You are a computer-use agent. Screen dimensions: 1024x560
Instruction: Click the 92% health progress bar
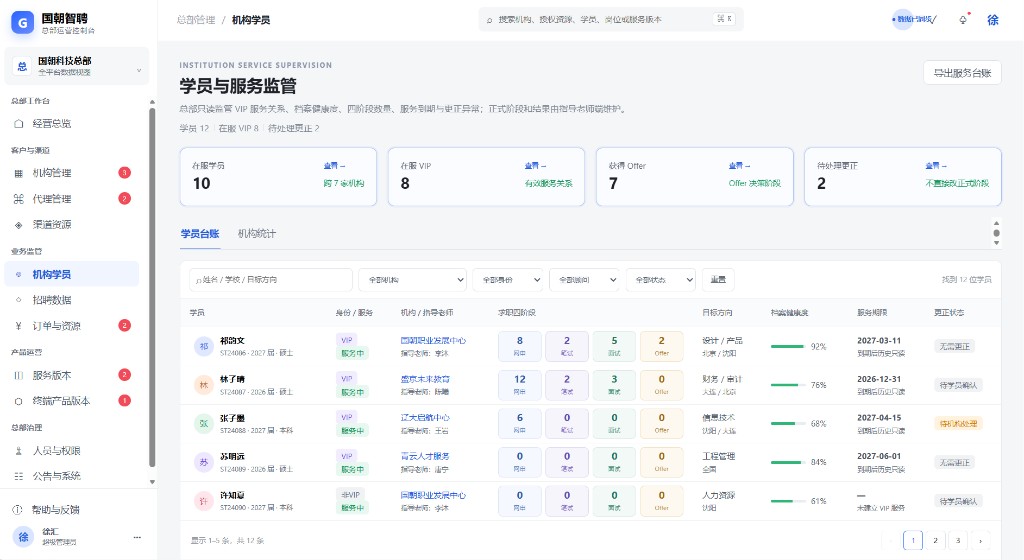pos(788,347)
